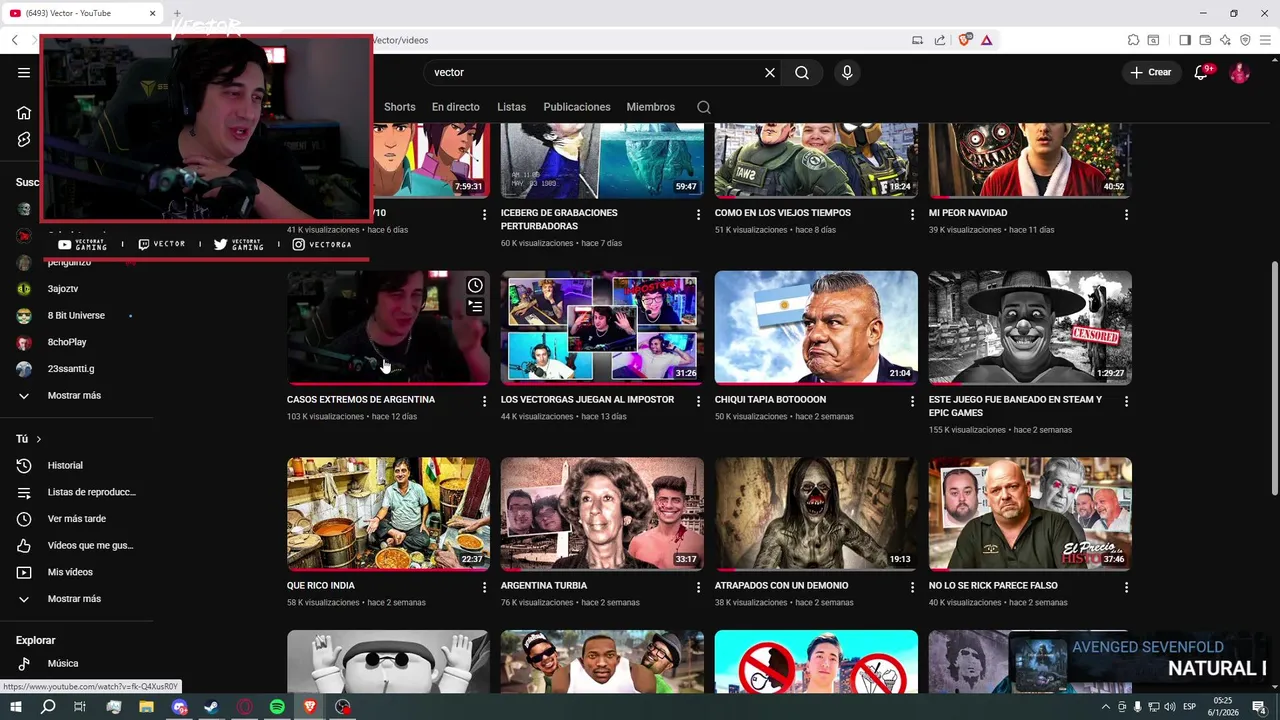Screen dimensions: 1280x720
Task: Add Casos Extremos video to queue
Action: point(475,306)
